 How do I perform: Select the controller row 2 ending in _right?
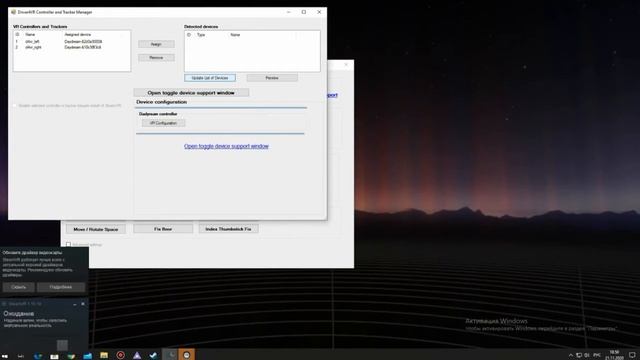(x=71, y=47)
